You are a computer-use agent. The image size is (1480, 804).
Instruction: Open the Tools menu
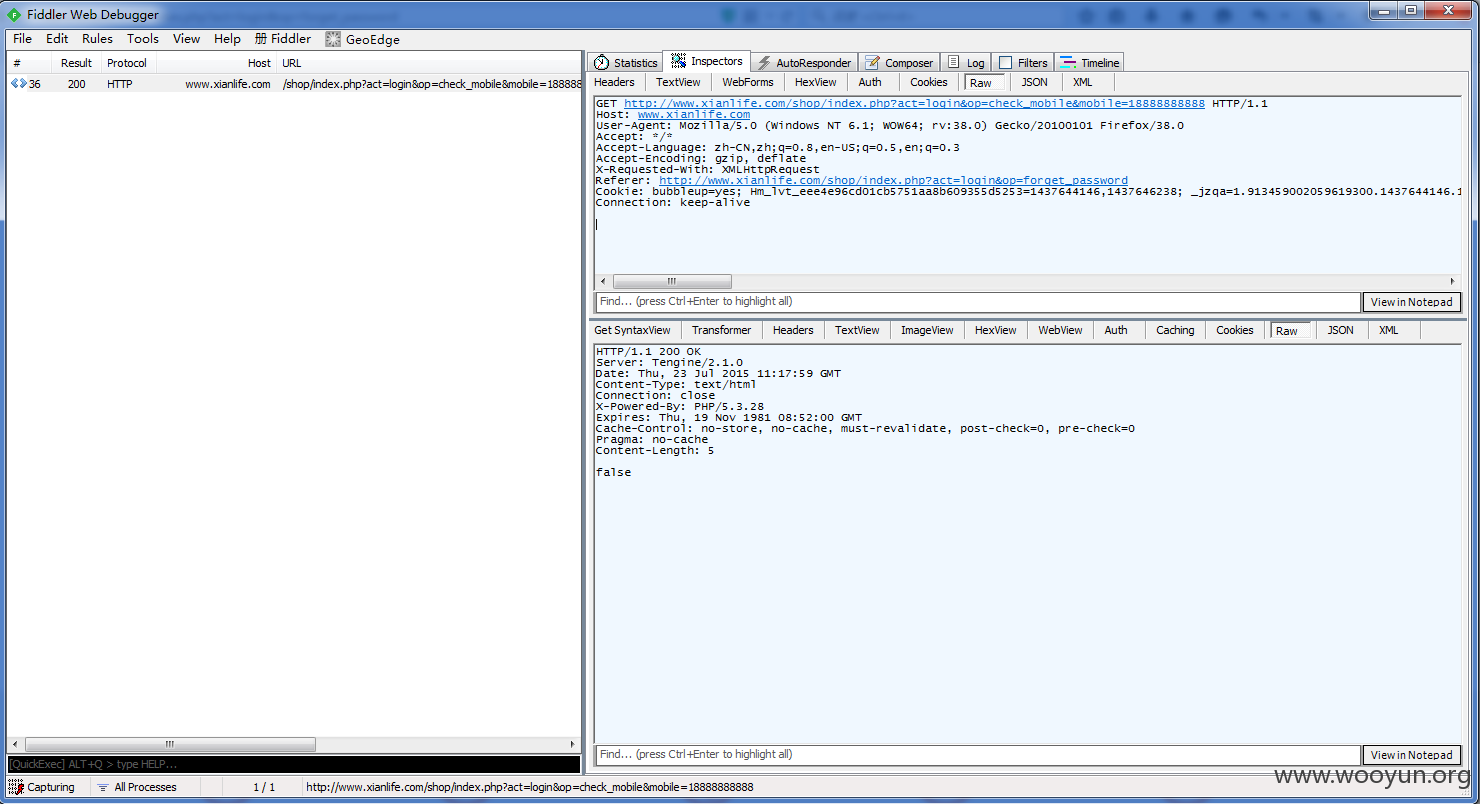point(142,39)
